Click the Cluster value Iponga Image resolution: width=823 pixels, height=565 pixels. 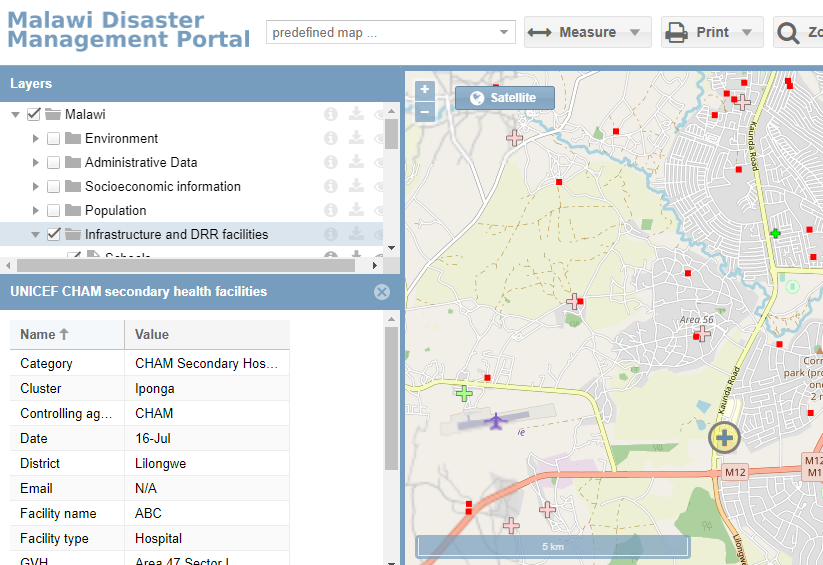[155, 389]
